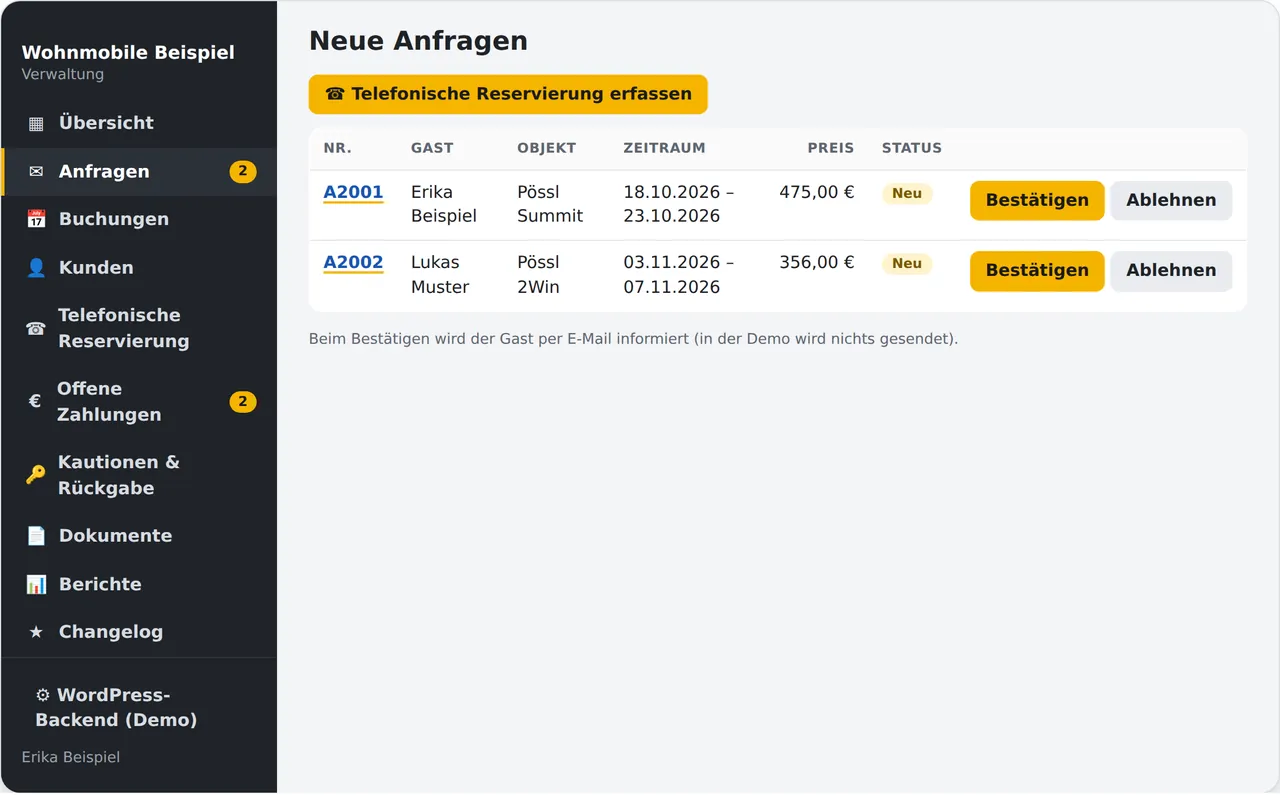Click the Offene Zahlungen count badge
The height and width of the screenshot is (795, 1280).
pyautogui.click(x=243, y=402)
